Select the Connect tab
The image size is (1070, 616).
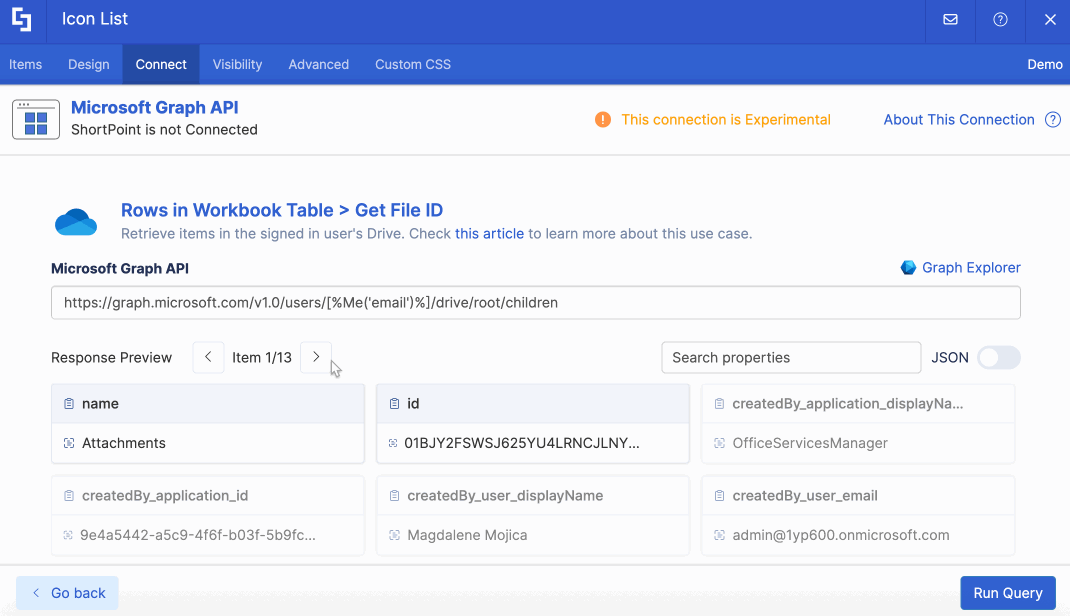161,64
